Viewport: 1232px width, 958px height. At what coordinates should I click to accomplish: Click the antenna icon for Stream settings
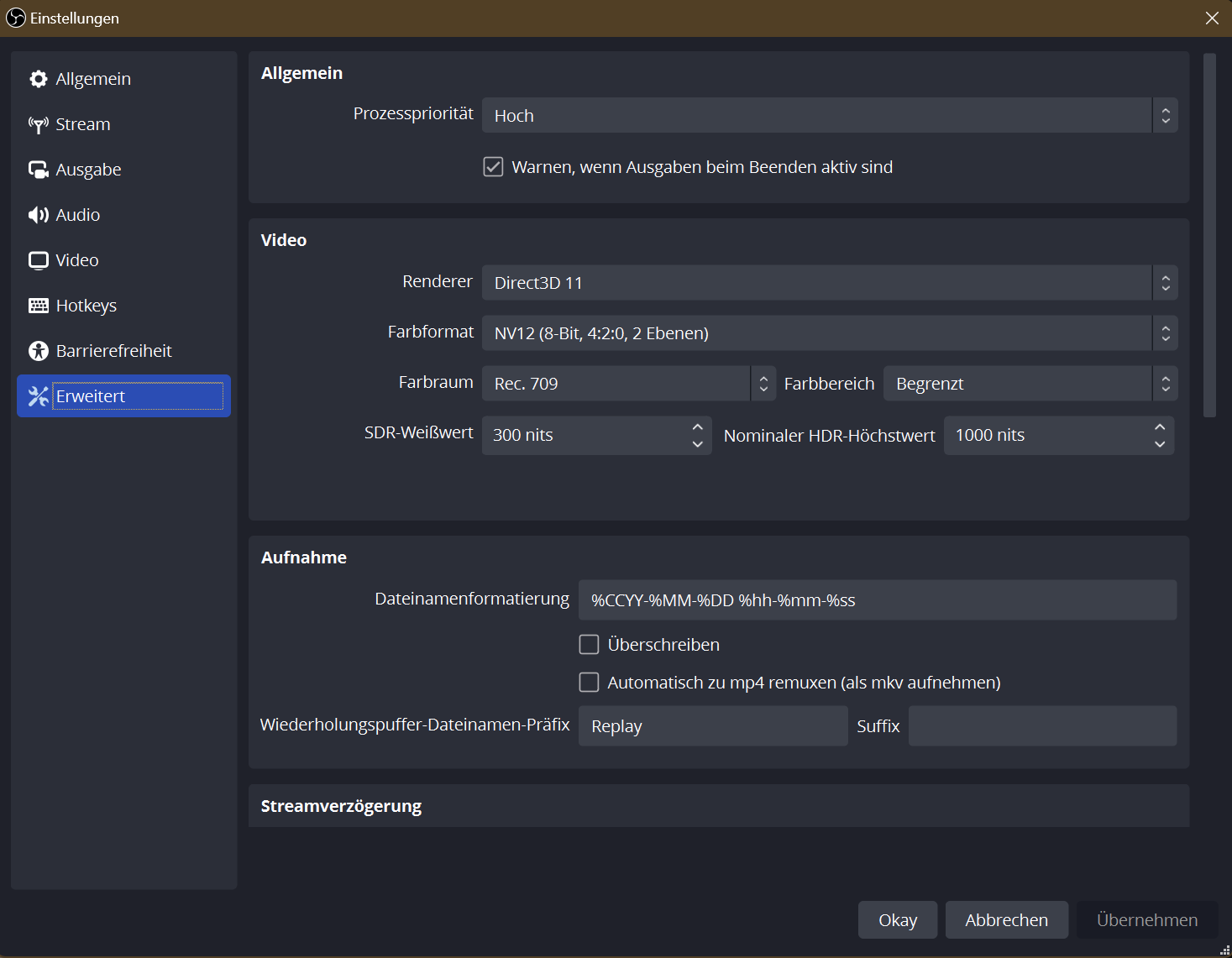[x=38, y=124]
